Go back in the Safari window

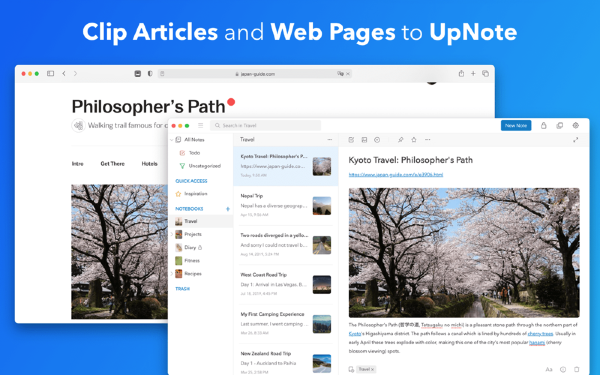click(x=64, y=73)
